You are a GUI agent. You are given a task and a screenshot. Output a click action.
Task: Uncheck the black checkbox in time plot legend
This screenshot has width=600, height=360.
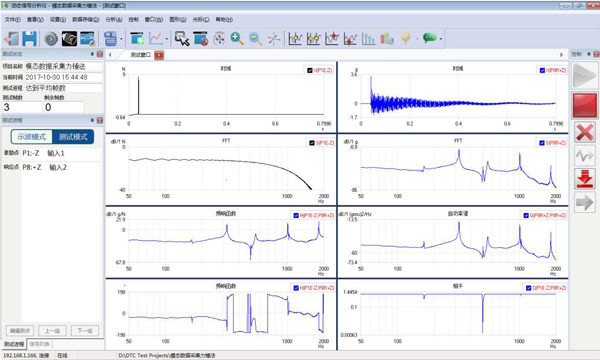(x=310, y=70)
